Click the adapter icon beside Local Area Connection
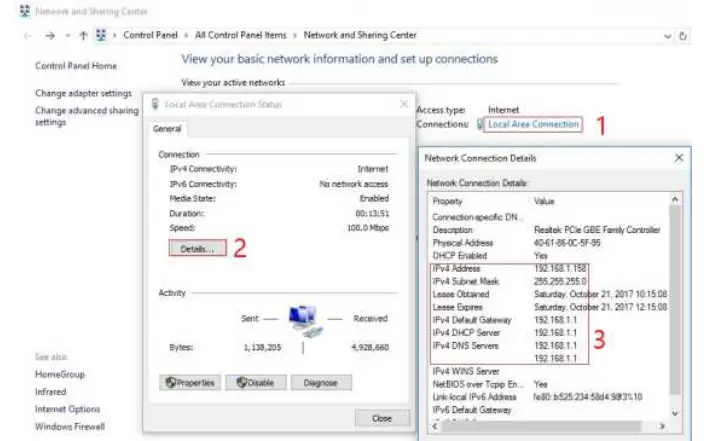 click(481, 124)
